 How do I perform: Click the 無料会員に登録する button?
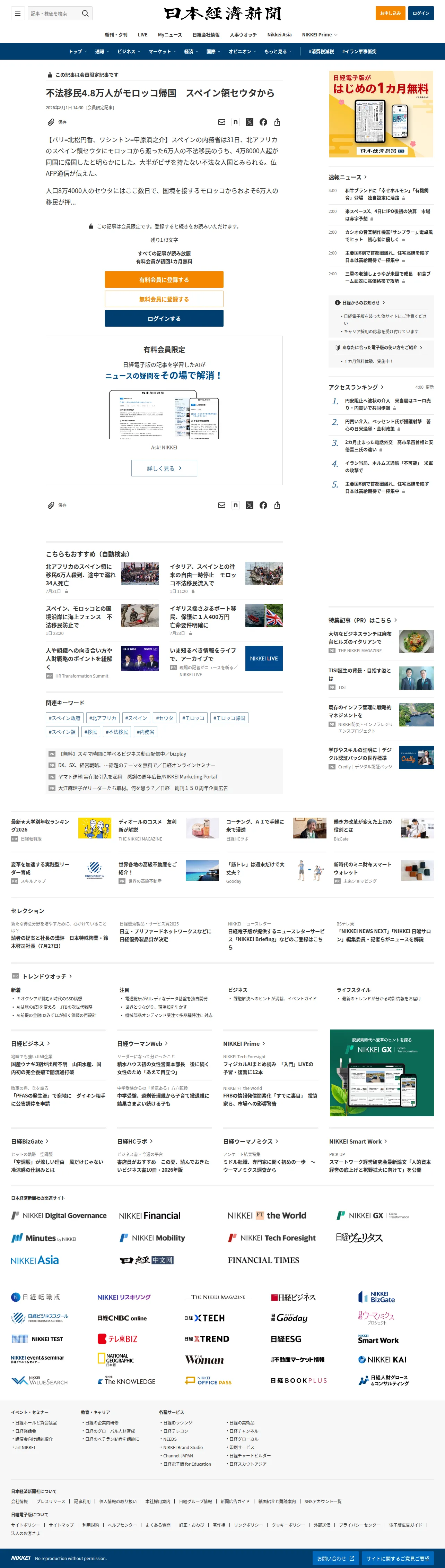point(164,299)
